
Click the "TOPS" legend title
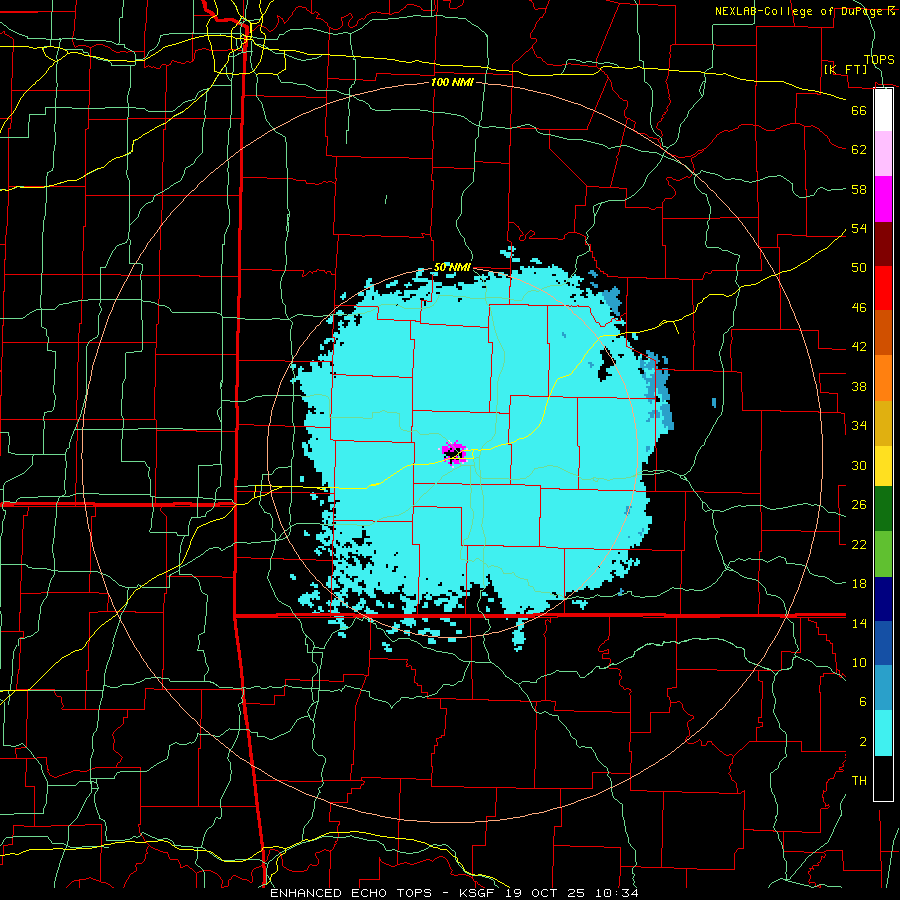[x=879, y=59]
